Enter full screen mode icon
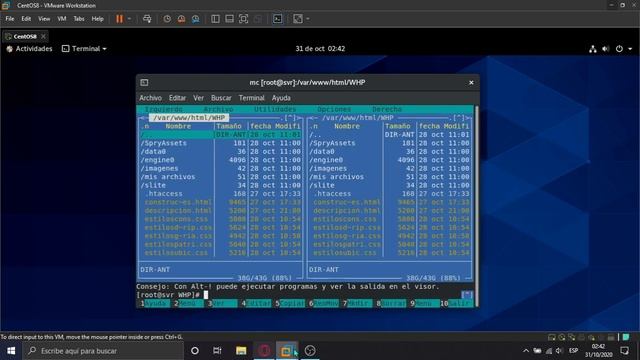Viewport: 640px width, 360px height. pyautogui.click(x=243, y=19)
